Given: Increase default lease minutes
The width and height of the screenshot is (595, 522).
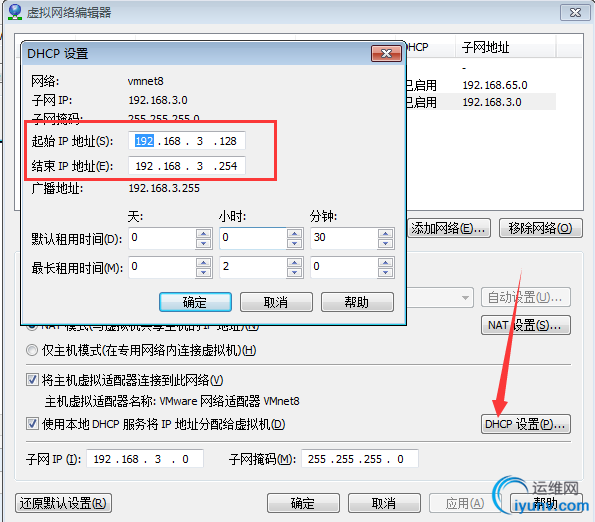Looking at the screenshot, I should 386,233.
